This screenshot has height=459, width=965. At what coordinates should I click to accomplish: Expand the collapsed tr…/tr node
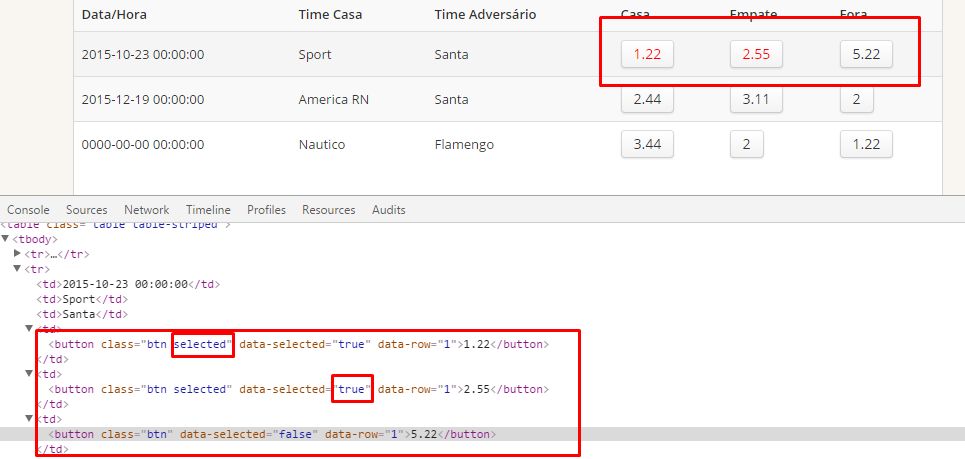coord(17,253)
